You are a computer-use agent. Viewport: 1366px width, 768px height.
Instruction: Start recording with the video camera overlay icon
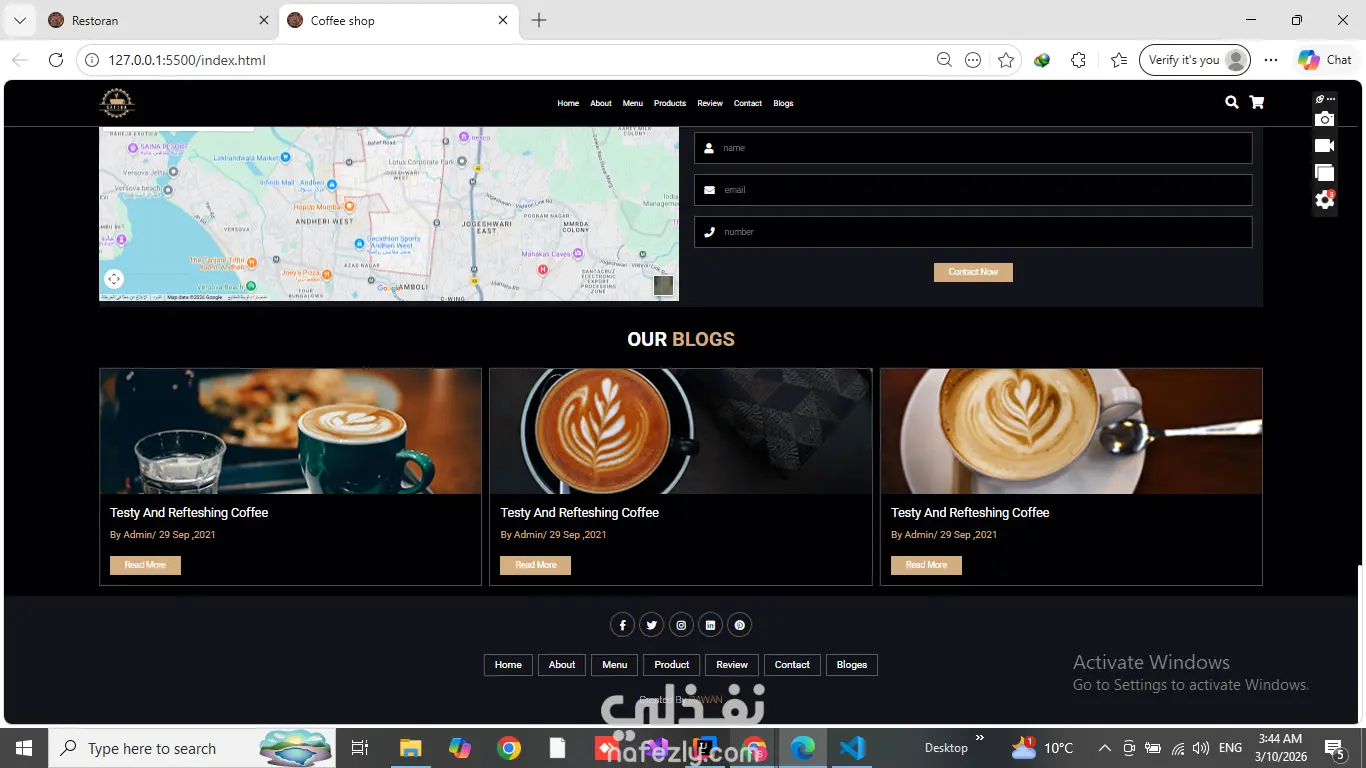1325,146
